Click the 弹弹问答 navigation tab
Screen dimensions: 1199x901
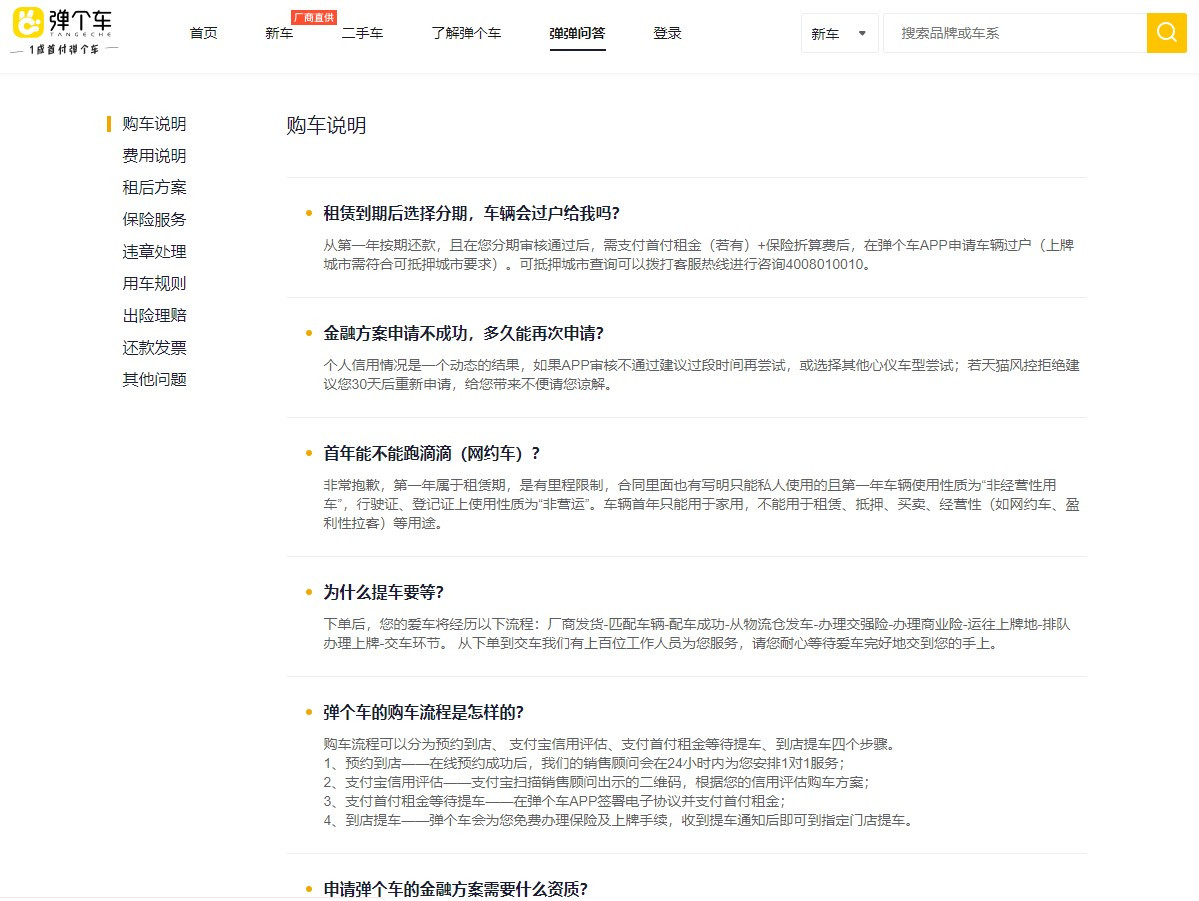pyautogui.click(x=577, y=33)
